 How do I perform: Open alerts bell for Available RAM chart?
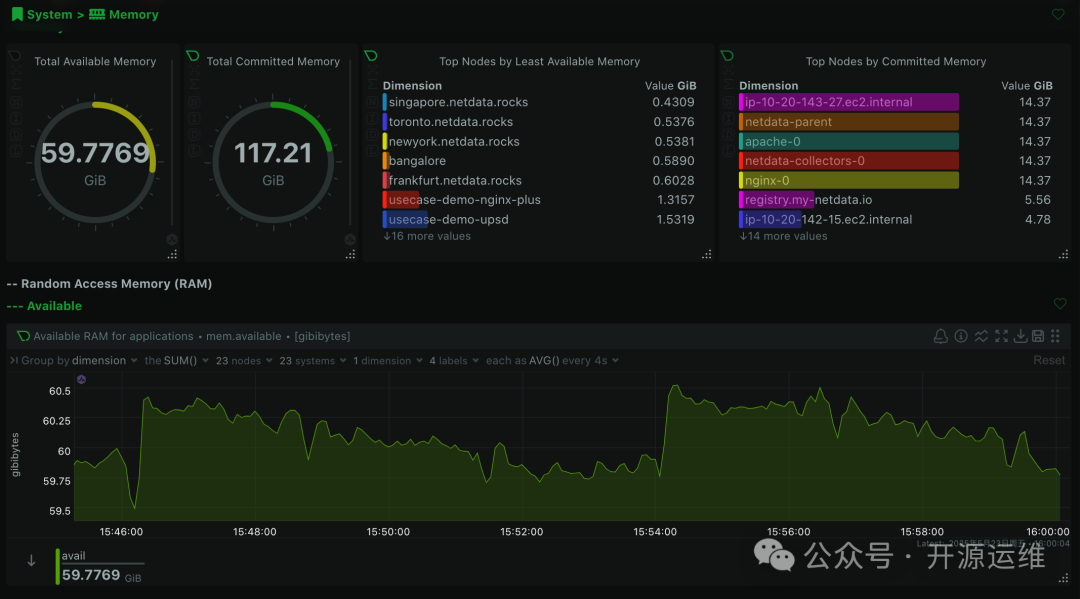[x=940, y=336]
